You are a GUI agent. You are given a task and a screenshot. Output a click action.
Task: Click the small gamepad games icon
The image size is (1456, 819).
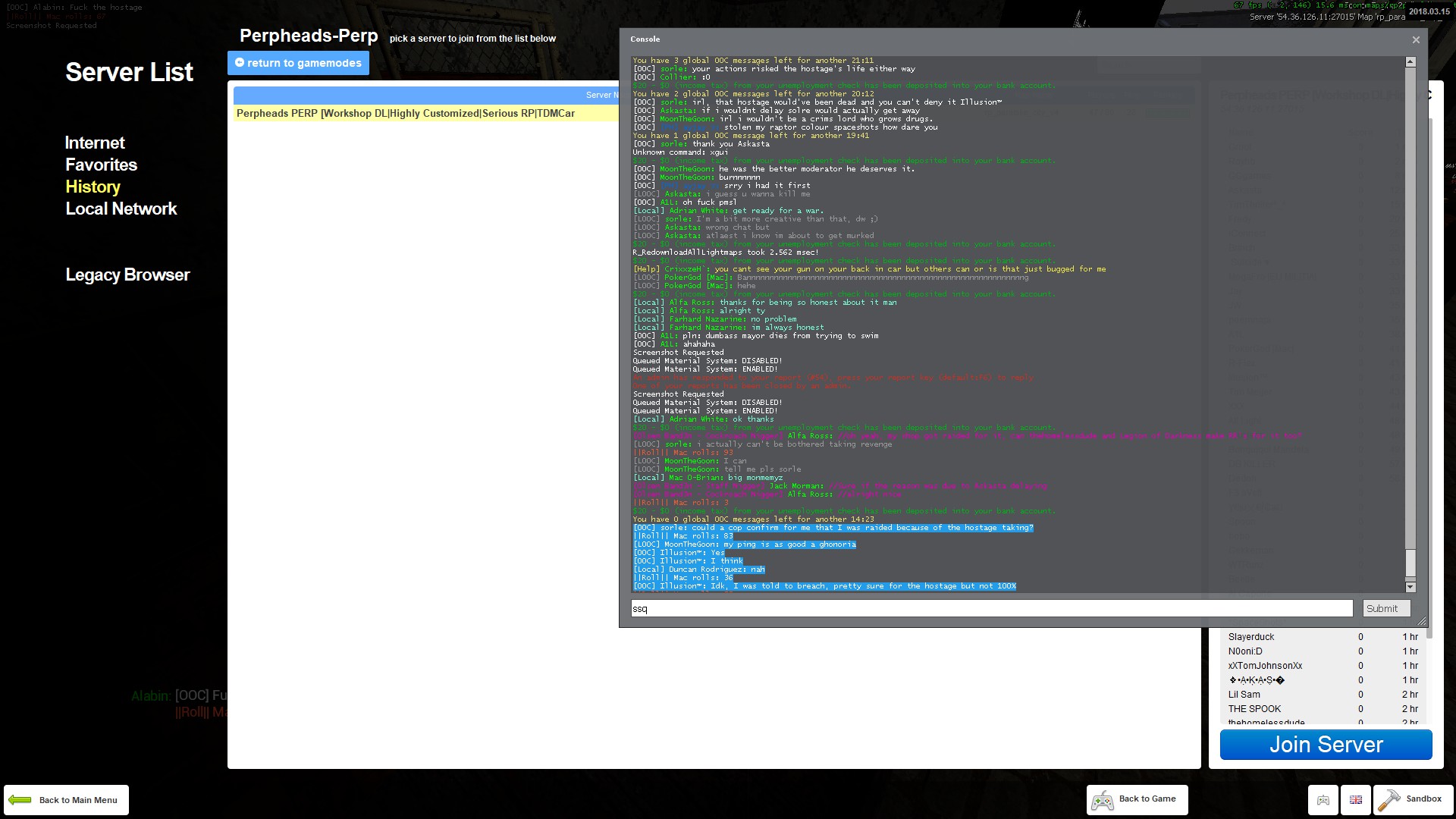[1323, 799]
